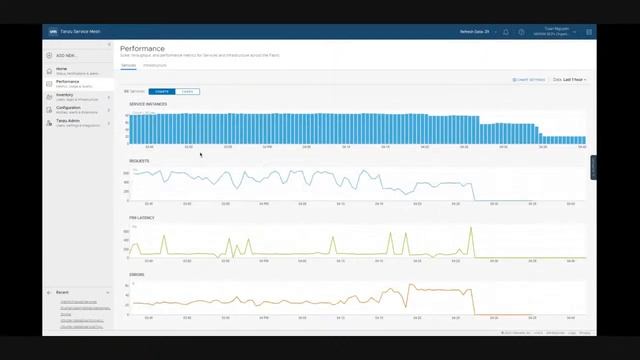Open the help question mark icon
640x360 pixels.
521,32
